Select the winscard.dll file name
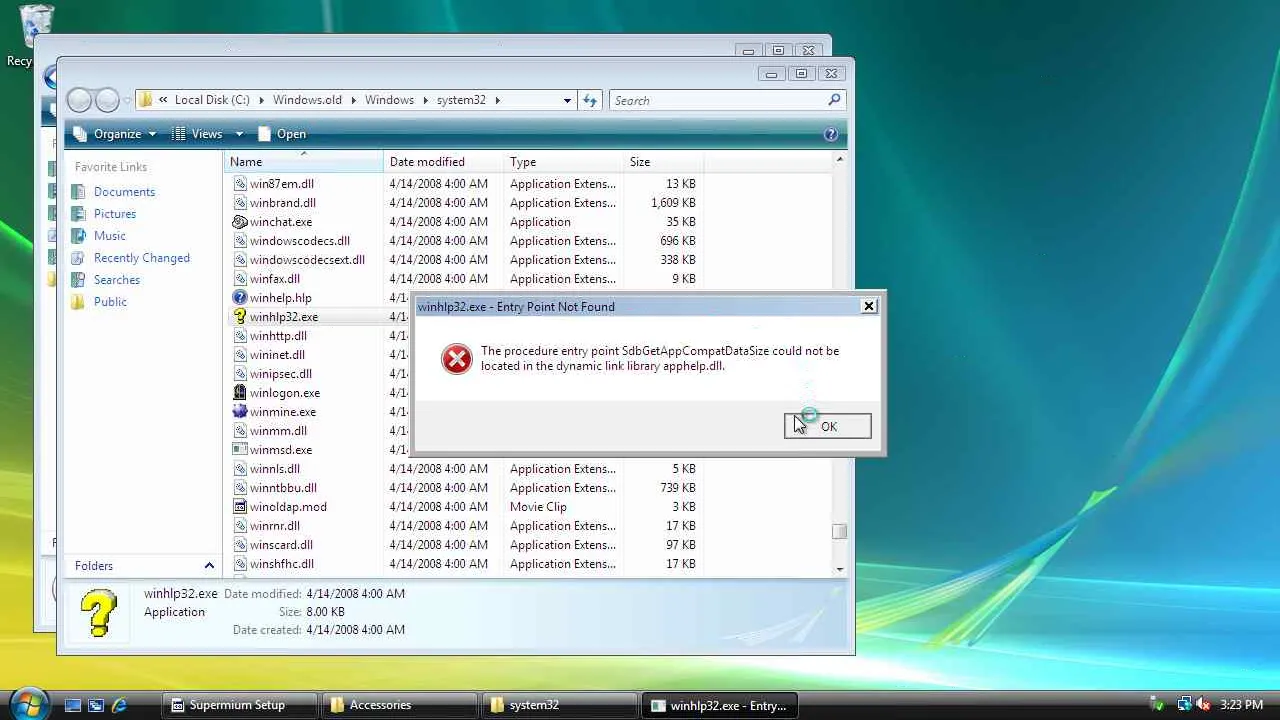The width and height of the screenshot is (1280, 720). pyautogui.click(x=281, y=545)
